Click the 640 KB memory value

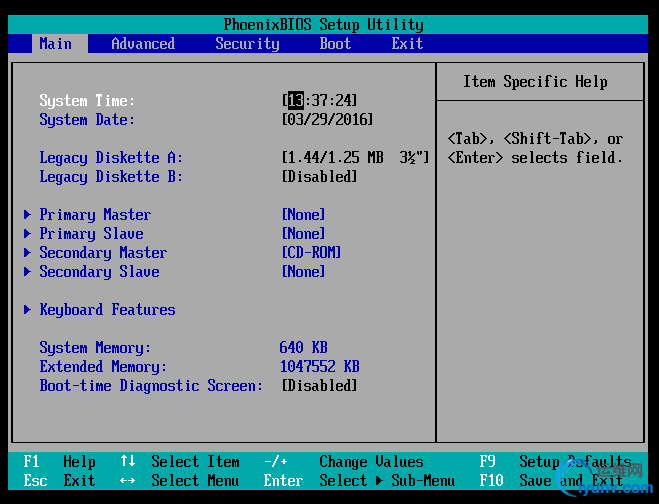303,348
